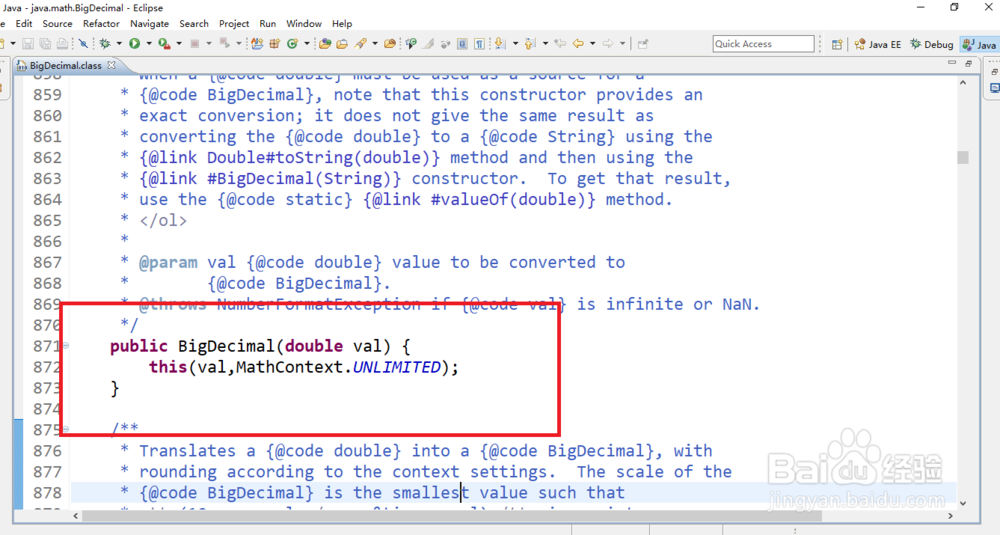This screenshot has width=1000, height=535.
Task: Open the Source menu
Action: (x=57, y=24)
